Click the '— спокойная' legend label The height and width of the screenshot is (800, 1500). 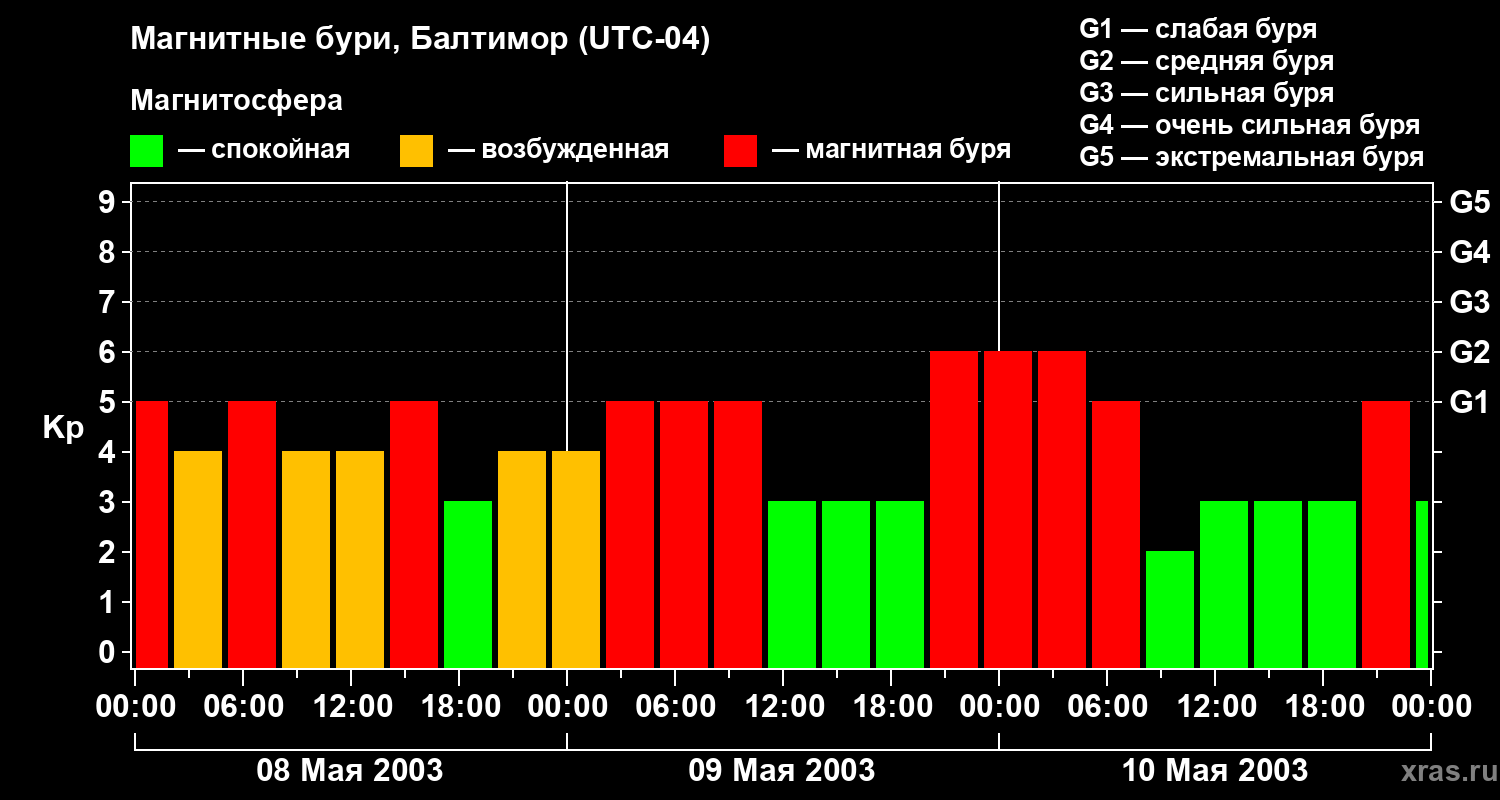click(x=264, y=151)
